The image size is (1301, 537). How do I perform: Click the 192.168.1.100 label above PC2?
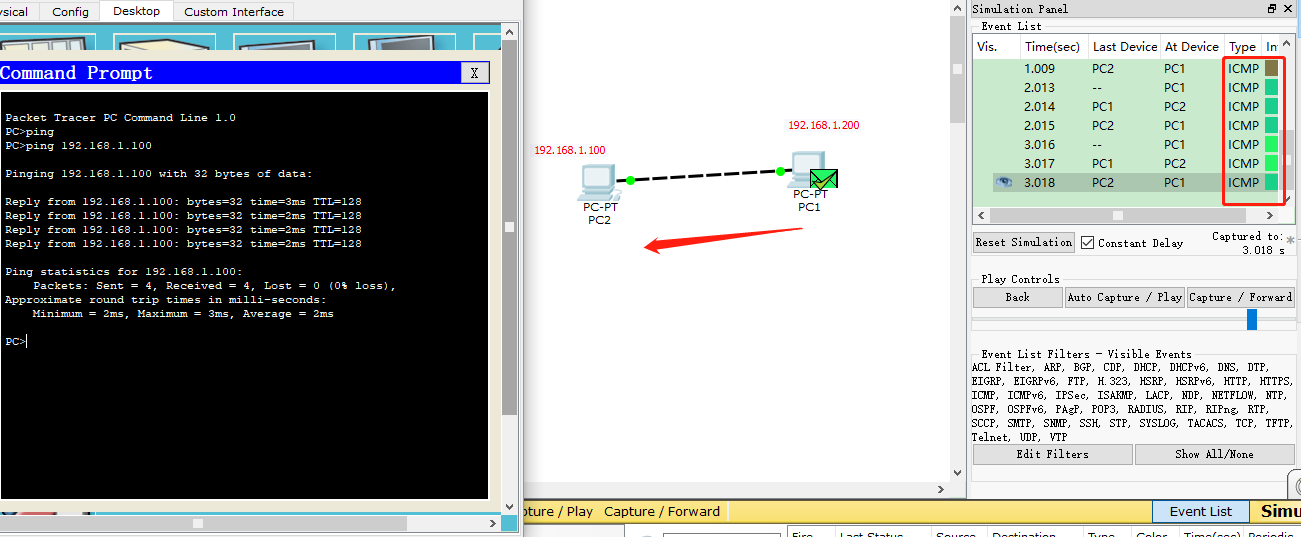click(x=569, y=150)
